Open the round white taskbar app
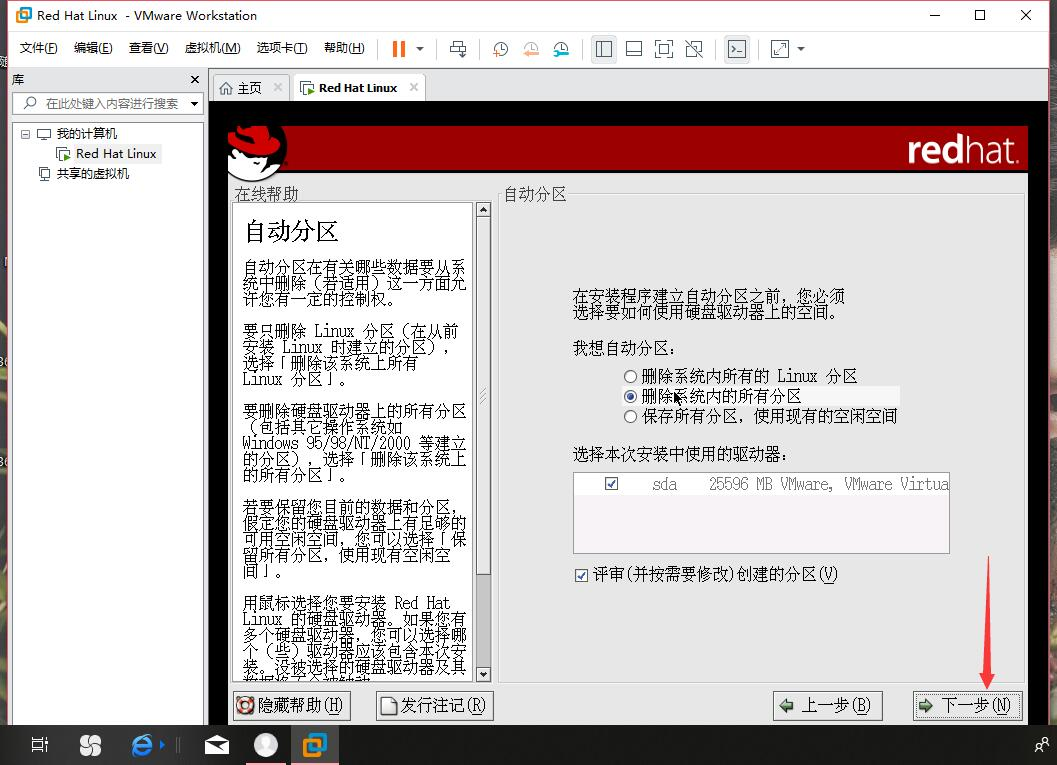Screen dimensions: 1057x765 266,745
